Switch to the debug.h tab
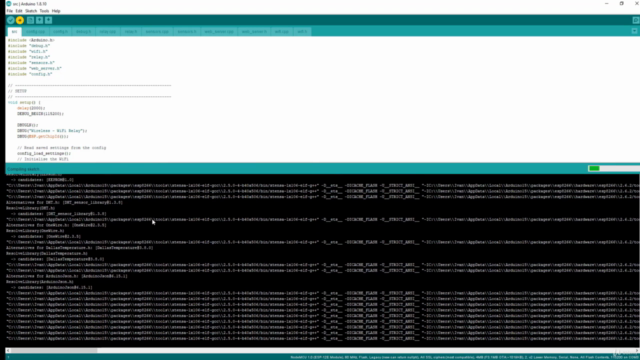The image size is (640, 360). coord(83,31)
